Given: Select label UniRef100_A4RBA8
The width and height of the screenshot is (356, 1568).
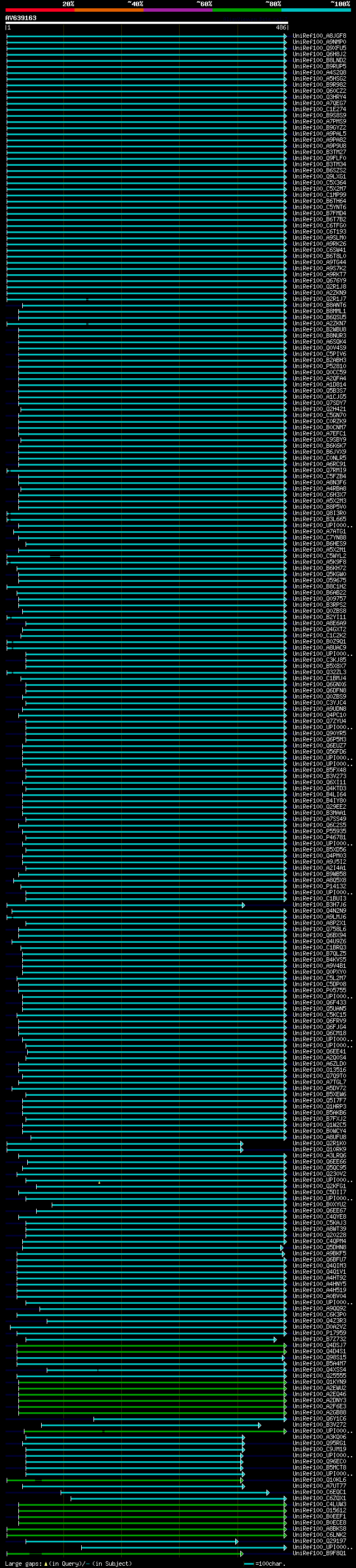Looking at the screenshot, I should [319, 489].
